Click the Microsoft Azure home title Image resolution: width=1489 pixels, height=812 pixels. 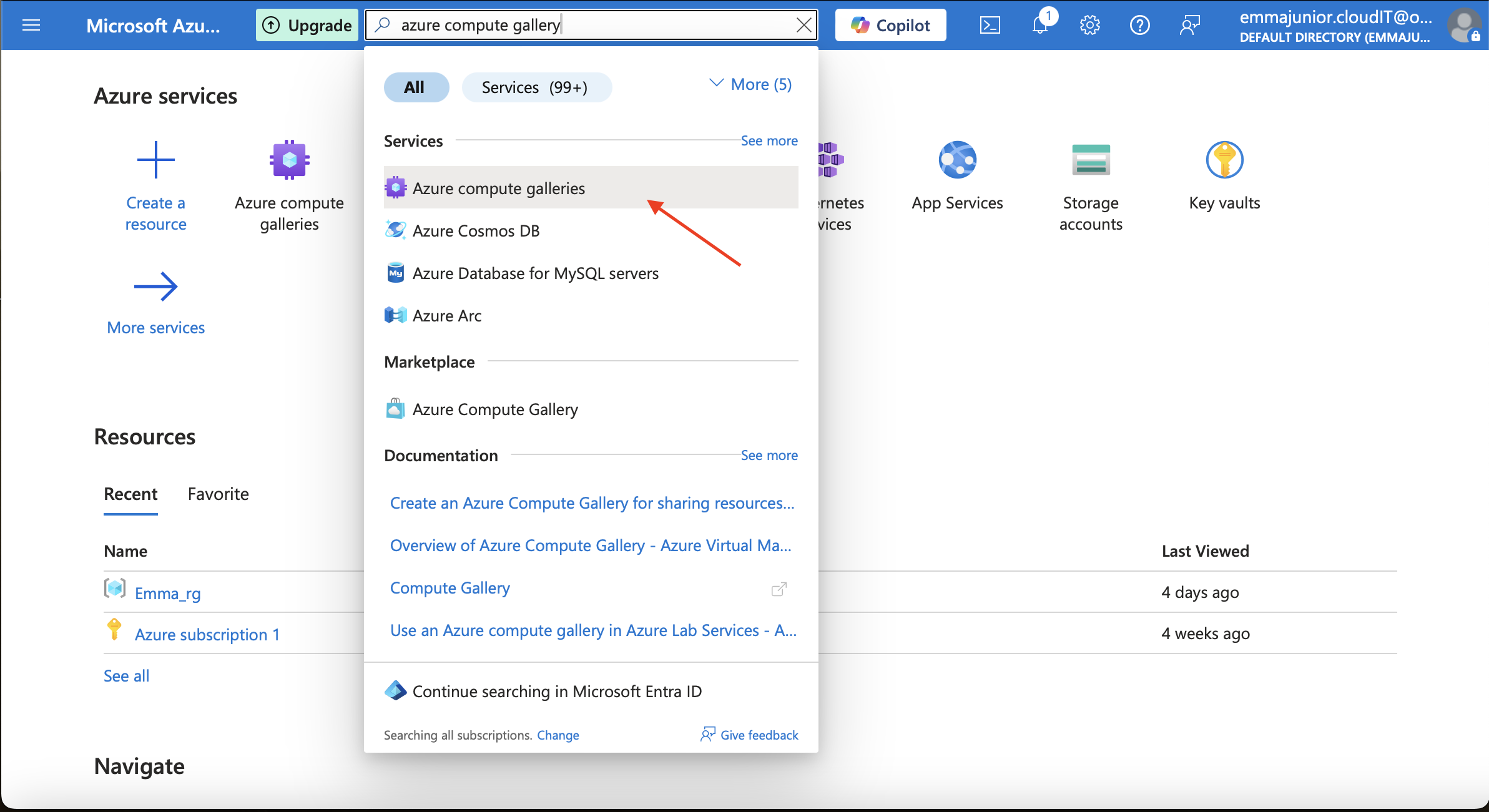[x=153, y=25]
